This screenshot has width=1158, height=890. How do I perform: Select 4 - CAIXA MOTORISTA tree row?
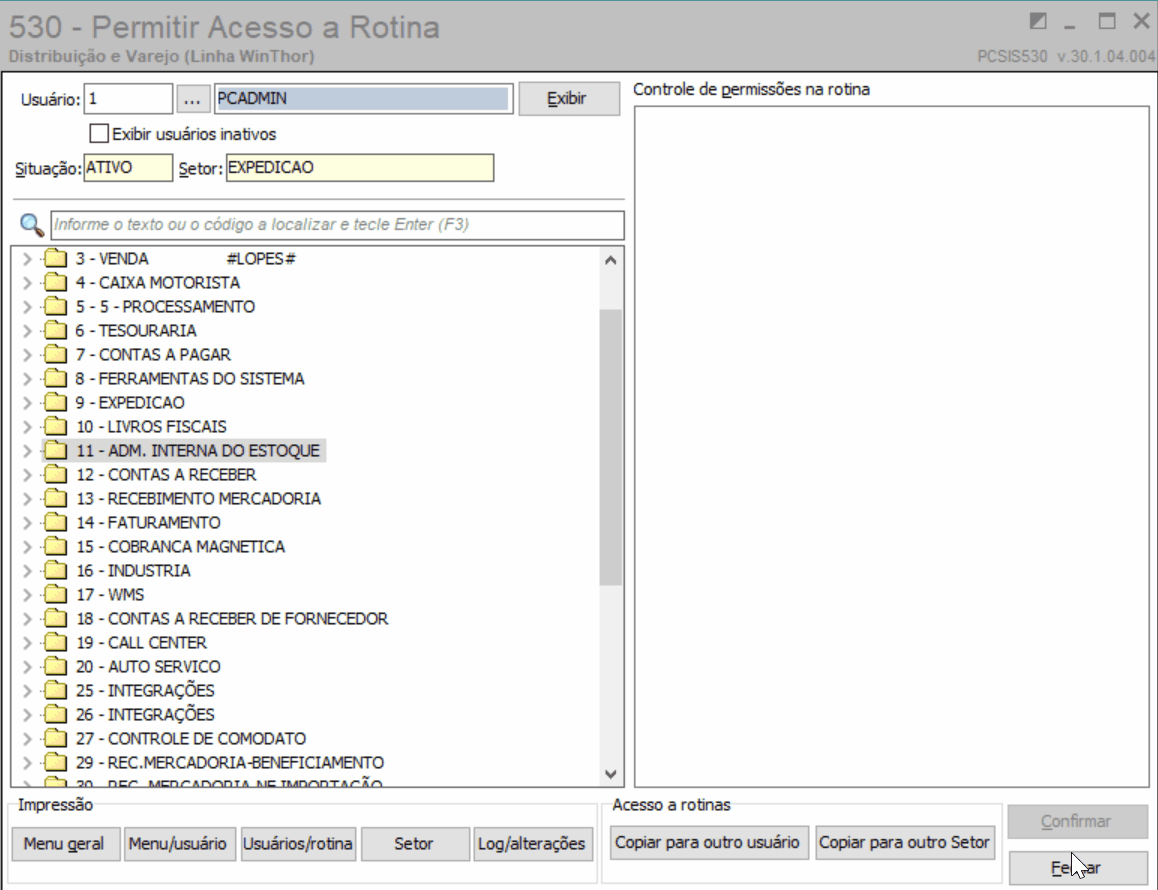pyautogui.click(x=158, y=283)
